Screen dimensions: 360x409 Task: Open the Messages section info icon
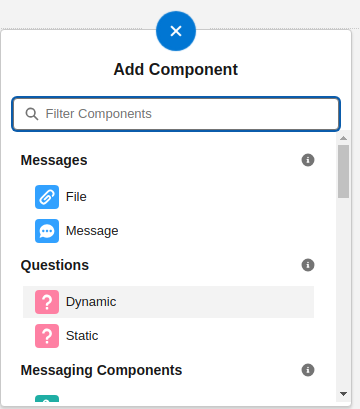pyautogui.click(x=308, y=160)
